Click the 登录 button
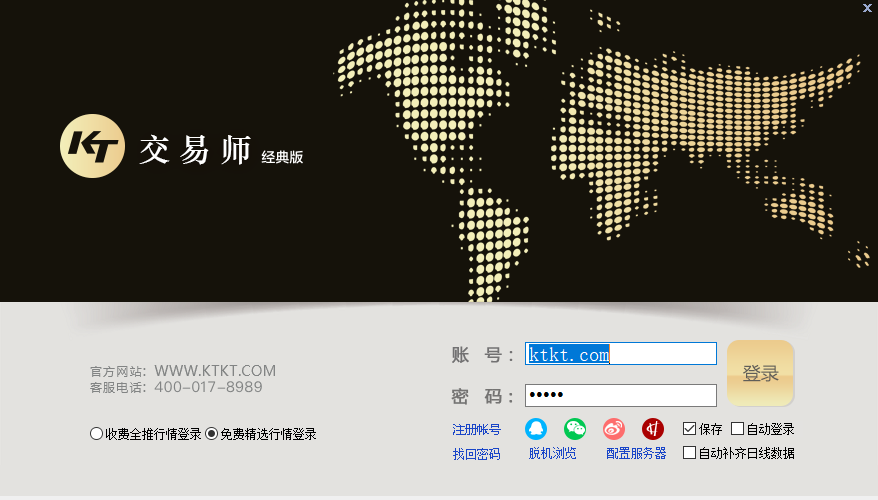Viewport: 878px width, 500px height. pyautogui.click(x=760, y=373)
